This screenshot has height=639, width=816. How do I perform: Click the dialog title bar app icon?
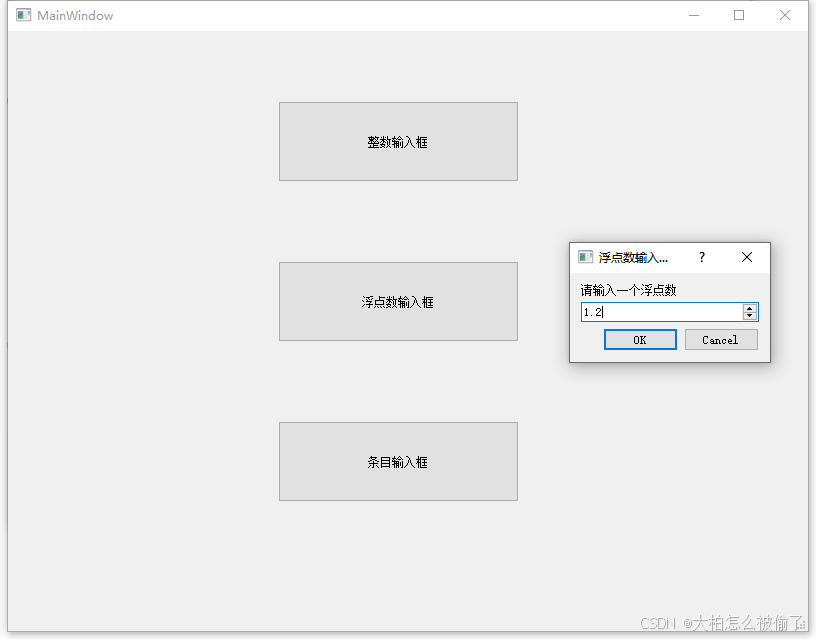(x=585, y=257)
